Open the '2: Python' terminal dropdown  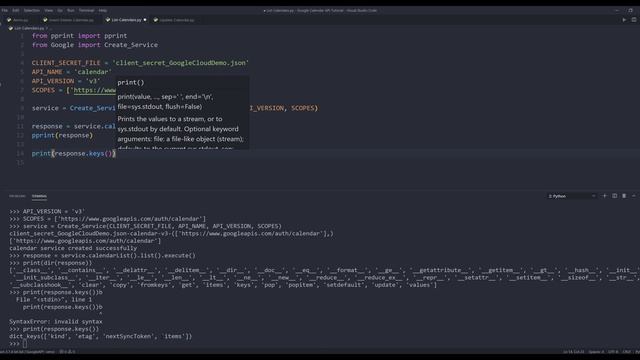point(571,196)
